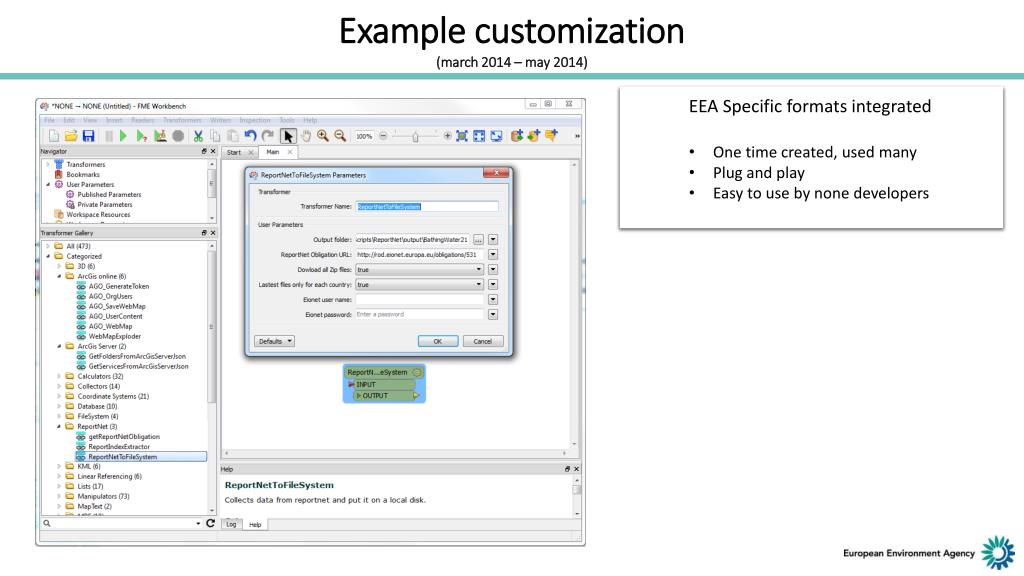Click the zoom slider minus button
1024x576 pixels.
click(383, 136)
